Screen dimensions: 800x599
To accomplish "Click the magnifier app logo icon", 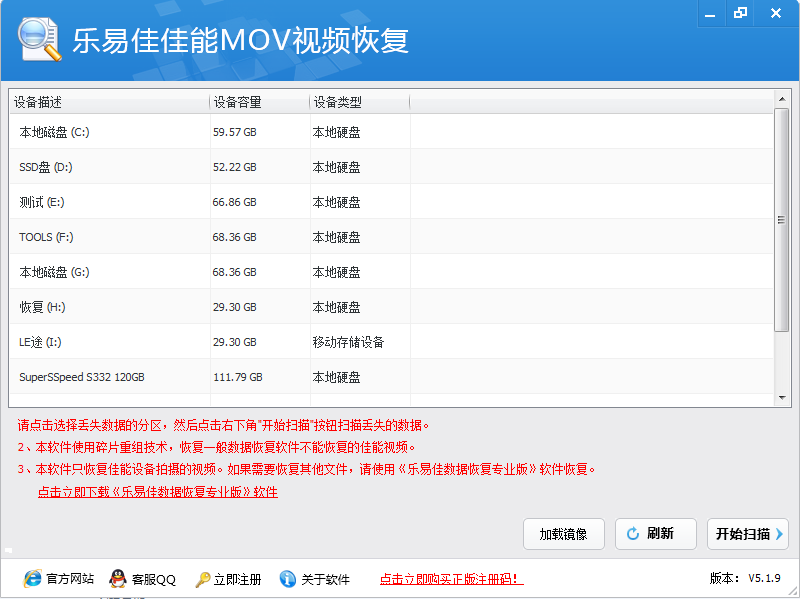I will 39,39.
